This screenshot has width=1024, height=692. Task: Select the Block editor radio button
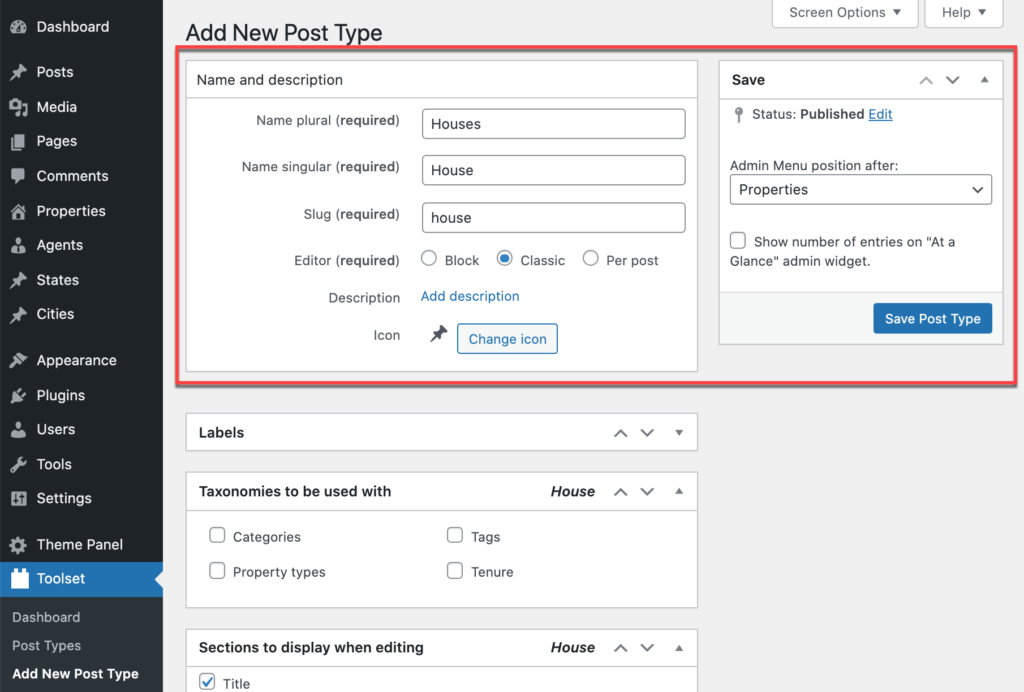tap(429, 259)
